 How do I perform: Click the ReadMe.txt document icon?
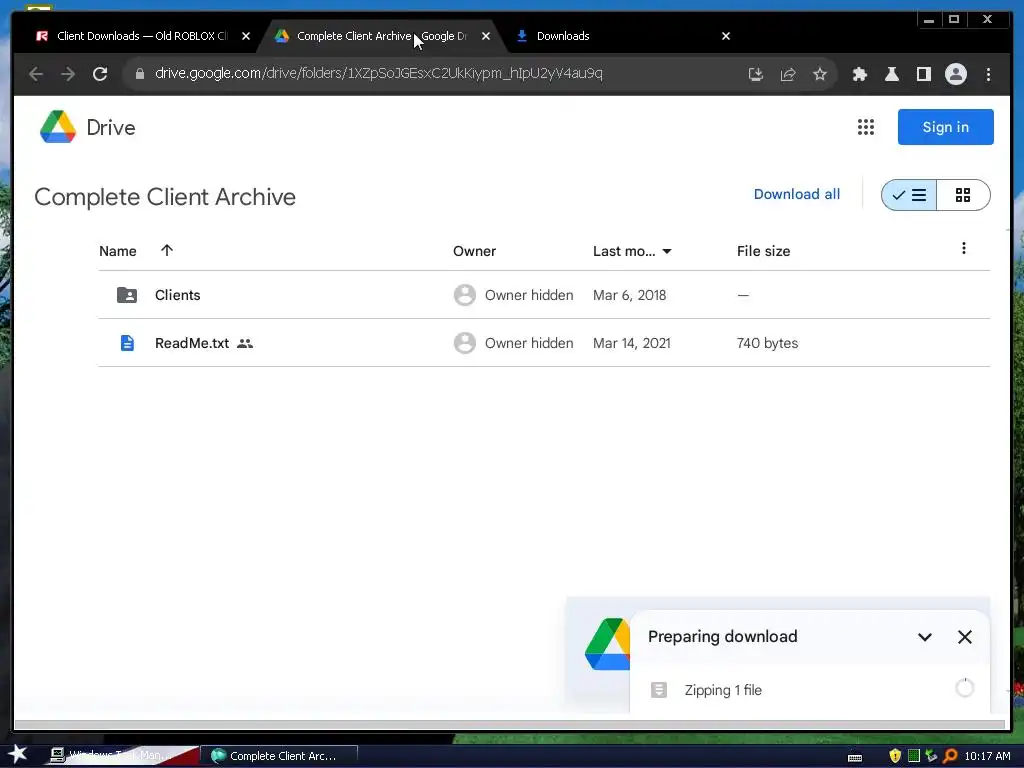tap(127, 343)
